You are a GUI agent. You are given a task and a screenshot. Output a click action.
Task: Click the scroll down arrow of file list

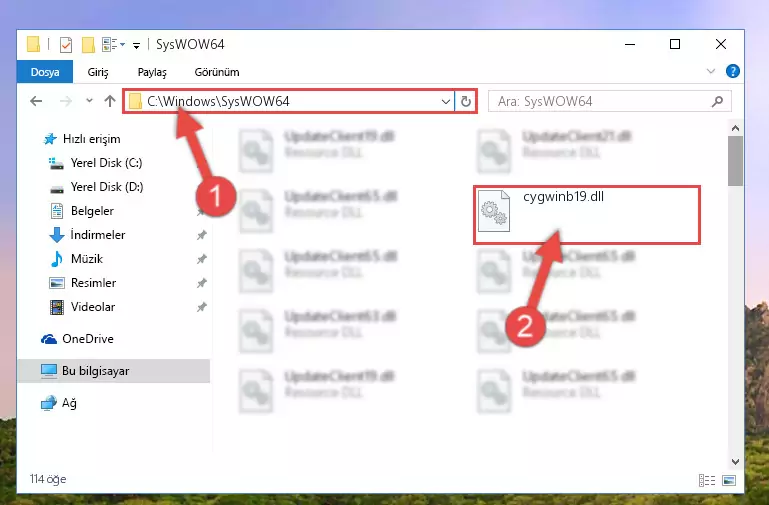click(x=735, y=461)
